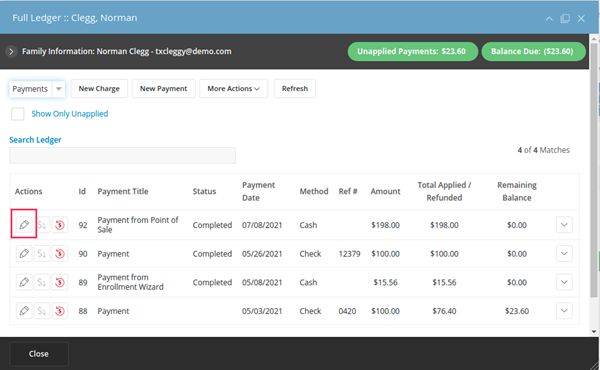Sort by the Remaining Balance column header
The width and height of the screenshot is (600, 370).
[517, 191]
